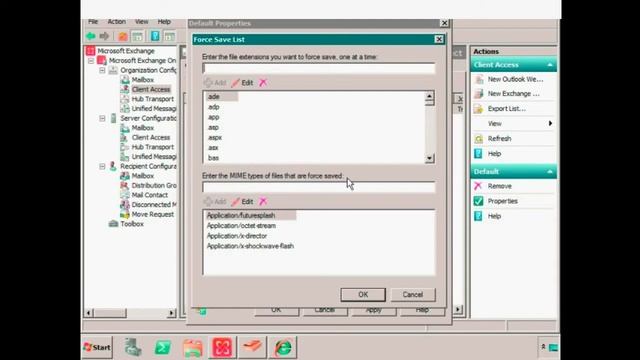Click the green Back arrow toolbar icon

click(x=91, y=36)
